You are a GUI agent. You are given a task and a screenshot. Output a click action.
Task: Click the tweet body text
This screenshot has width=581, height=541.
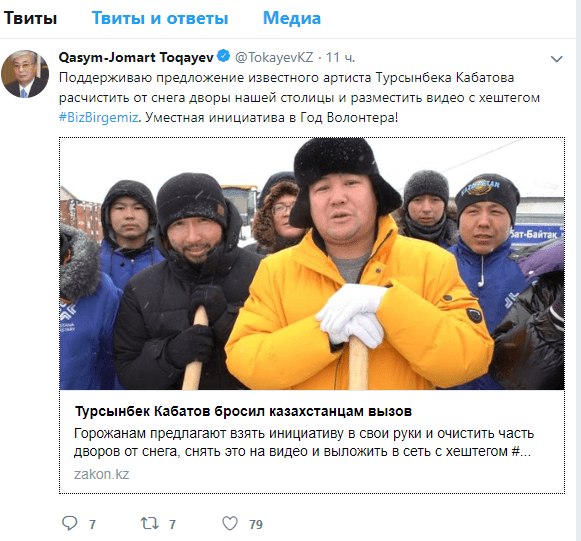pyautogui.click(x=299, y=97)
